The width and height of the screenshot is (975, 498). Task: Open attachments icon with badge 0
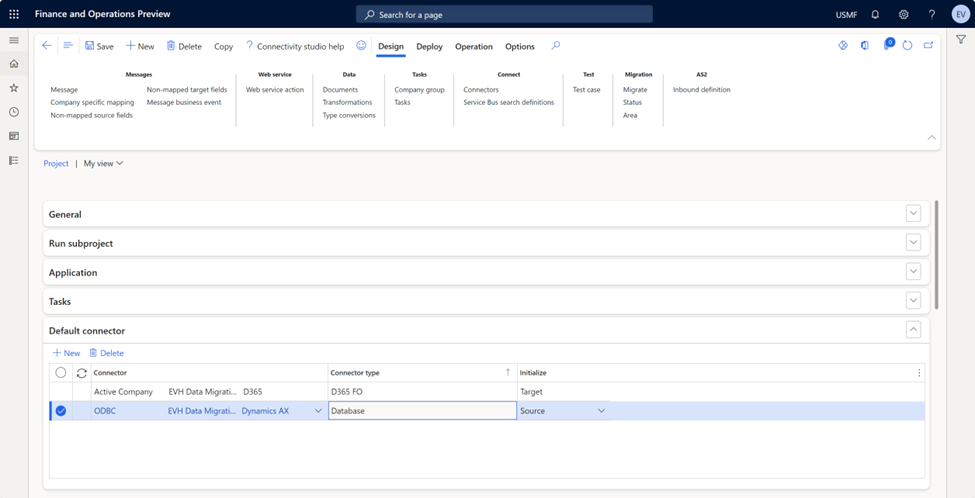tap(889, 45)
